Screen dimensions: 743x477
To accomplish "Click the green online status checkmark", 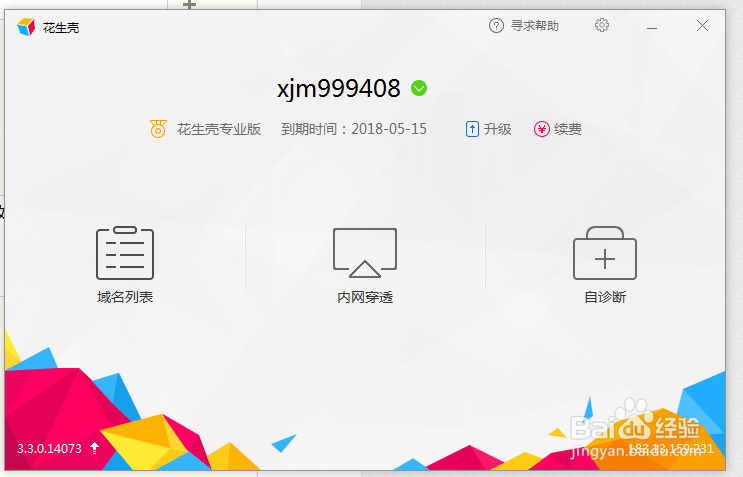I will click(419, 88).
